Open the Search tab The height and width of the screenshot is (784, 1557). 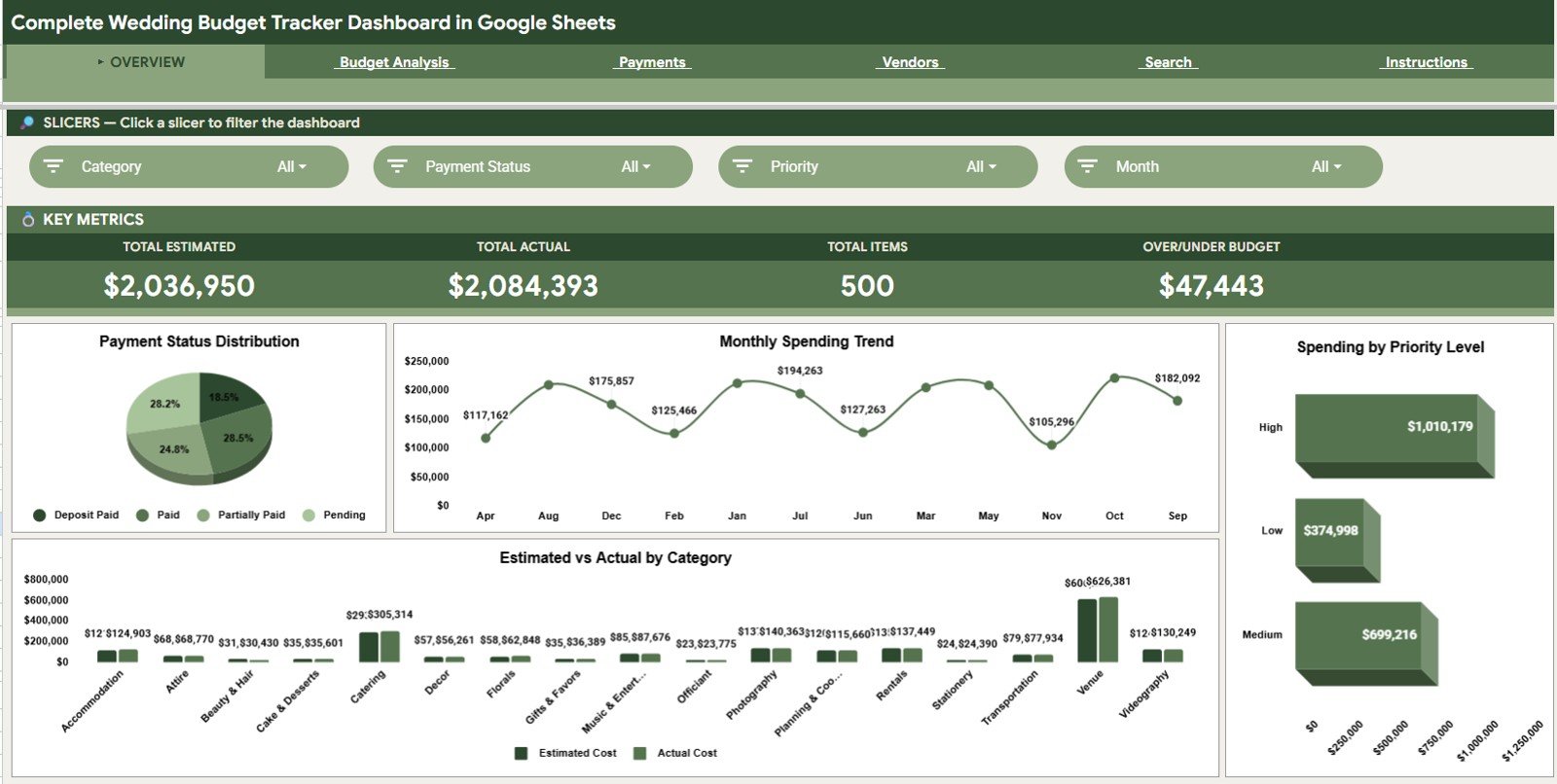(1168, 62)
